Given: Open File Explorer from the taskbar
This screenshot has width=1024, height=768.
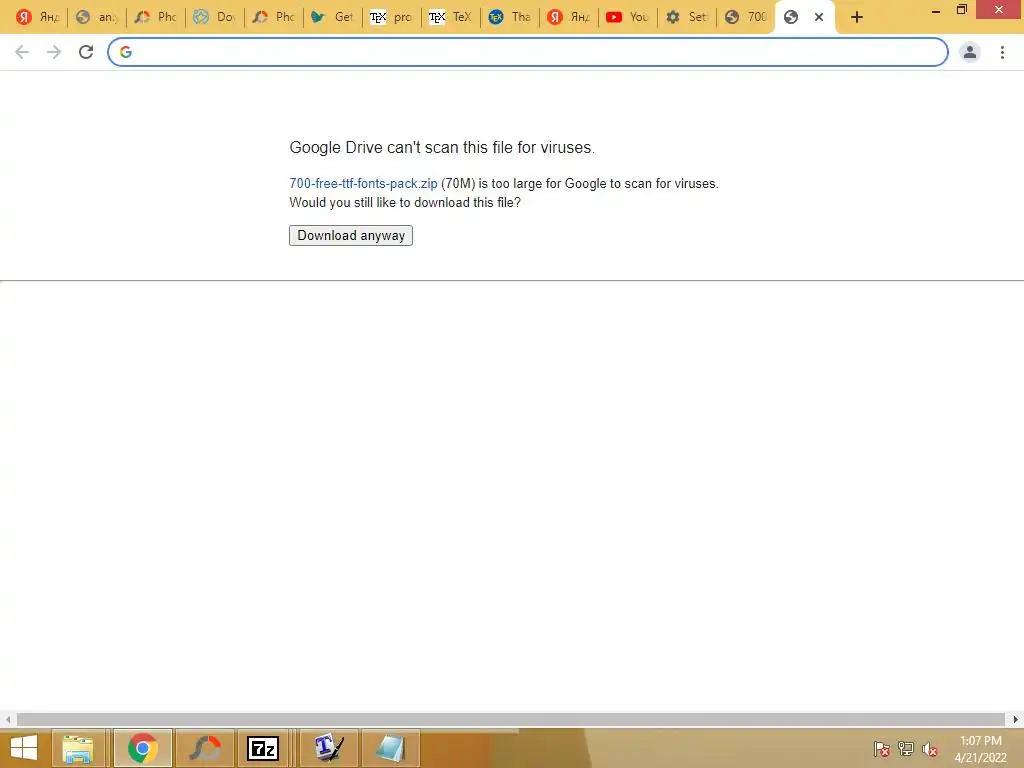Looking at the screenshot, I should 78,748.
